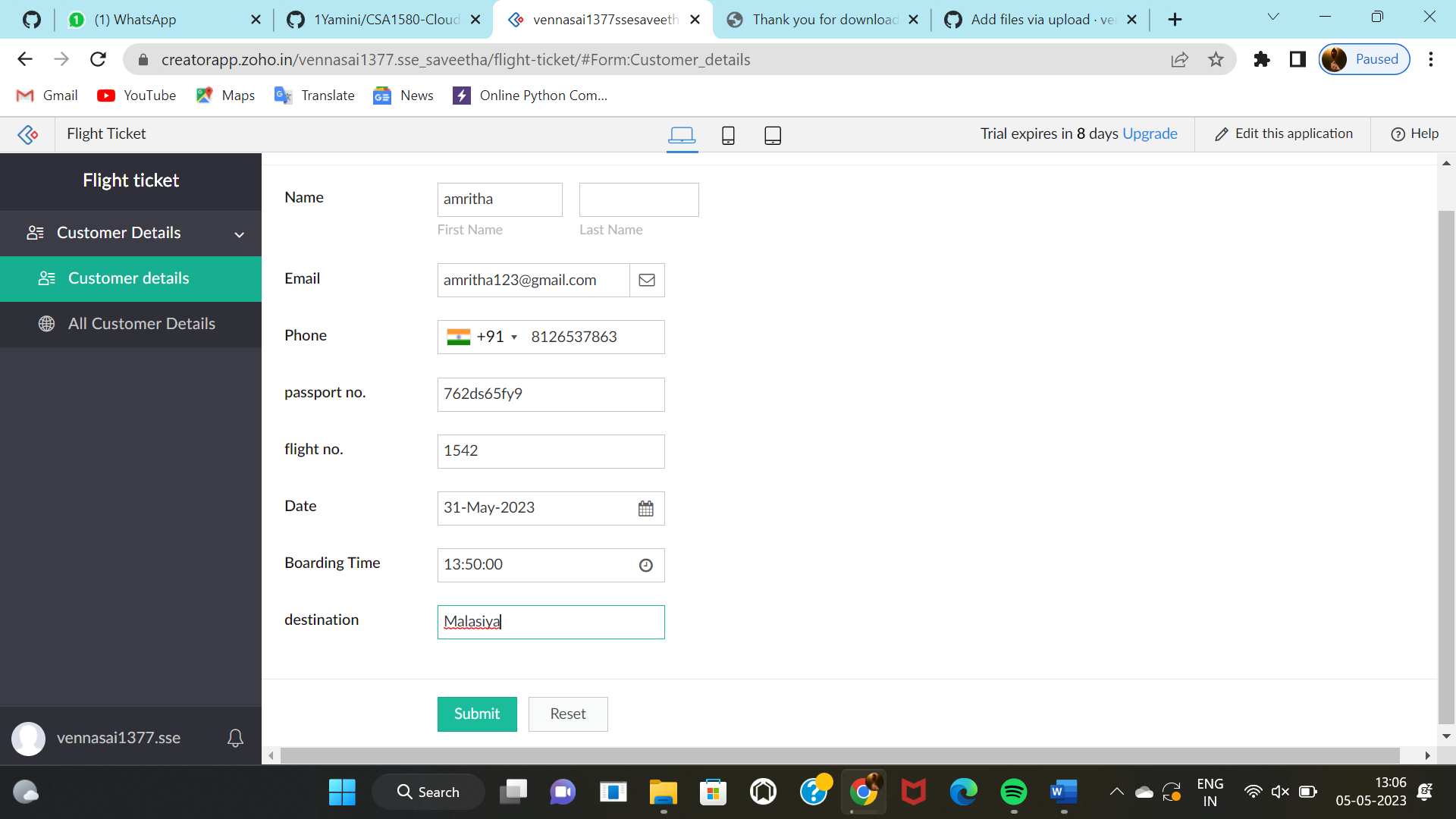Click the Help question mark icon

[1398, 133]
